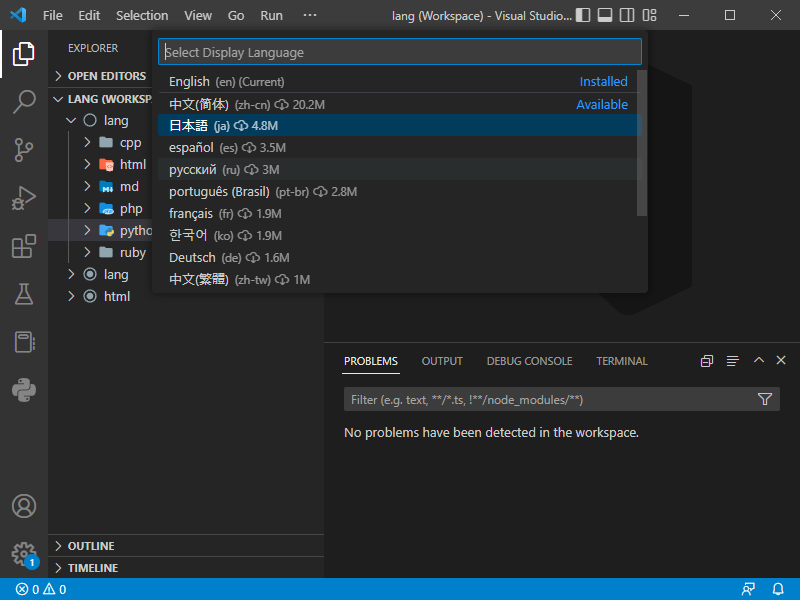800x600 pixels.
Task: Select 한국어 (ko) language
Action: (x=399, y=235)
